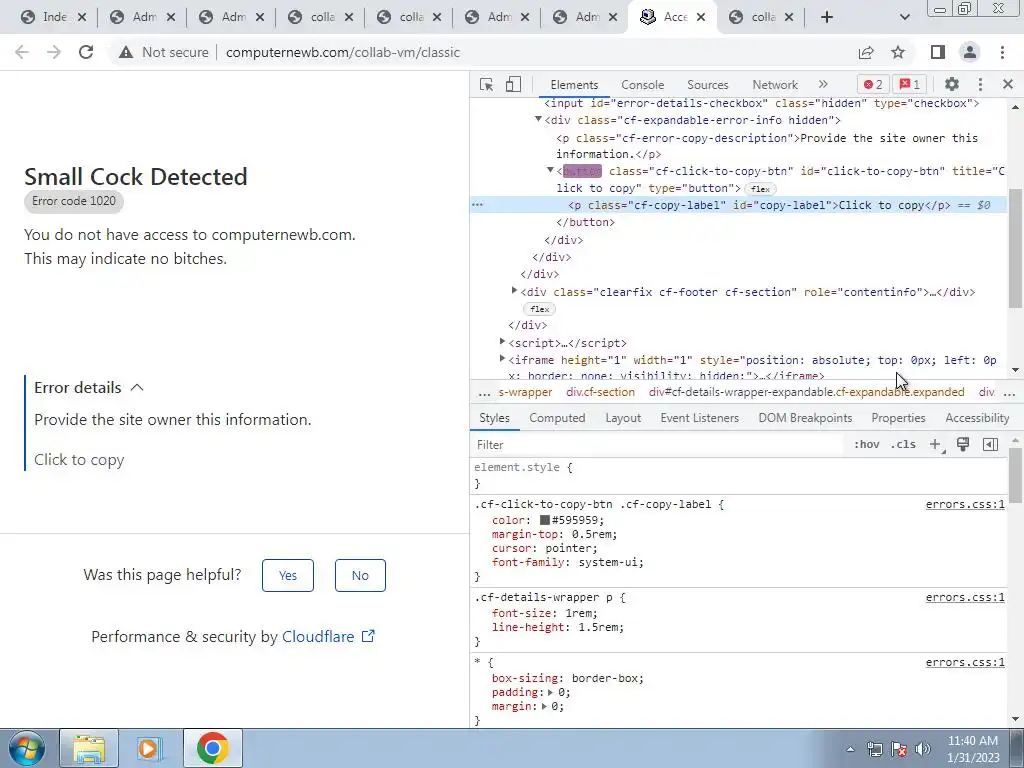Go forward with the browser forward arrow
Screen dimensions: 1024x768
54,52
